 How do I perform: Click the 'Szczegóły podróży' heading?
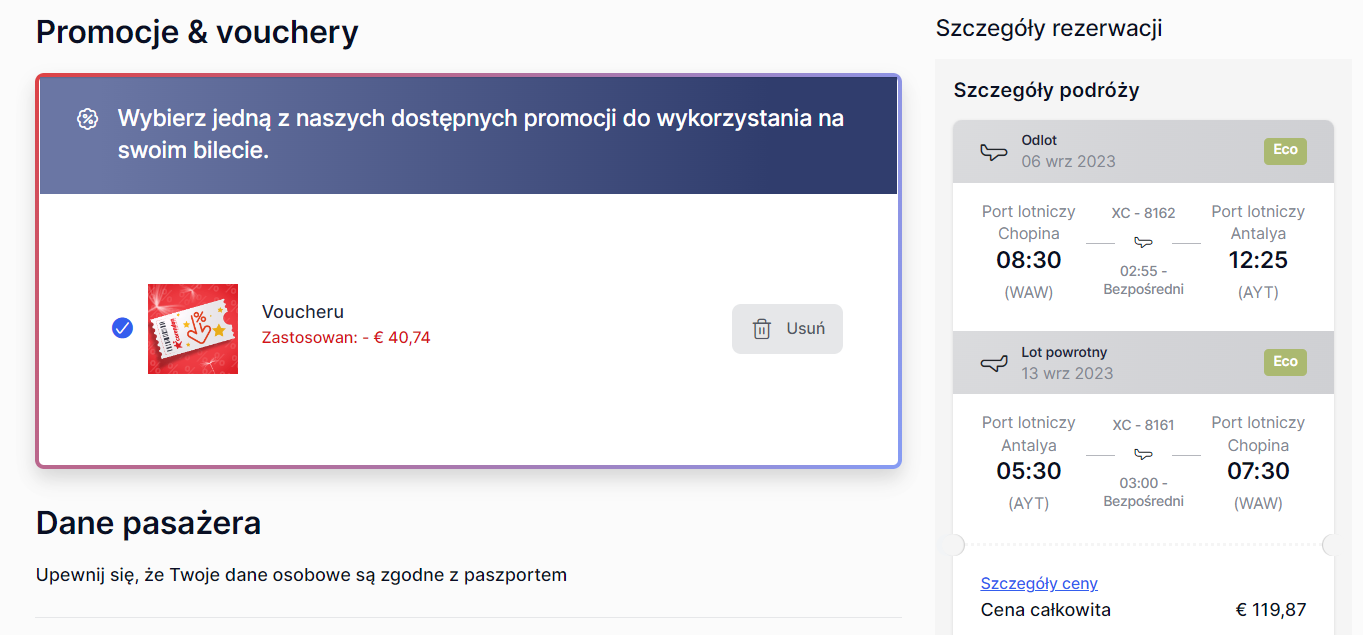1047,90
